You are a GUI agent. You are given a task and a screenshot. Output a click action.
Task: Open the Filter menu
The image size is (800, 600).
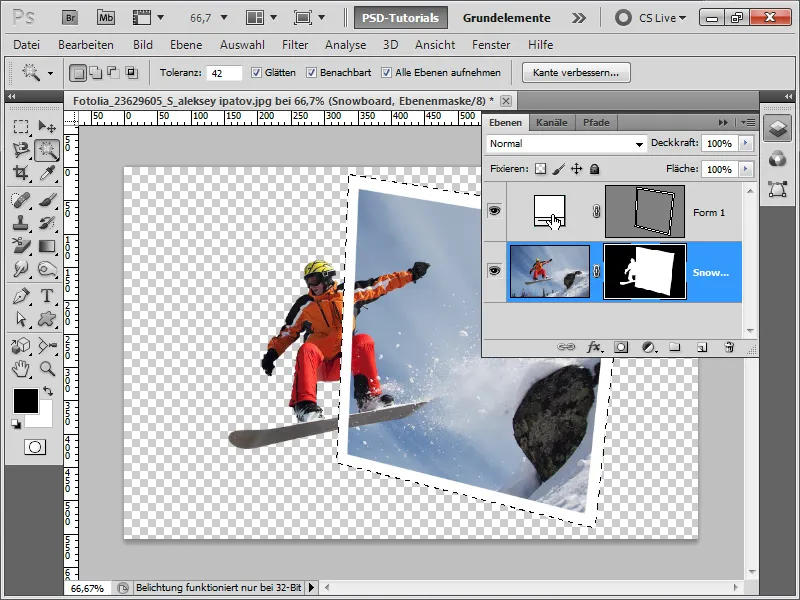pyautogui.click(x=295, y=45)
